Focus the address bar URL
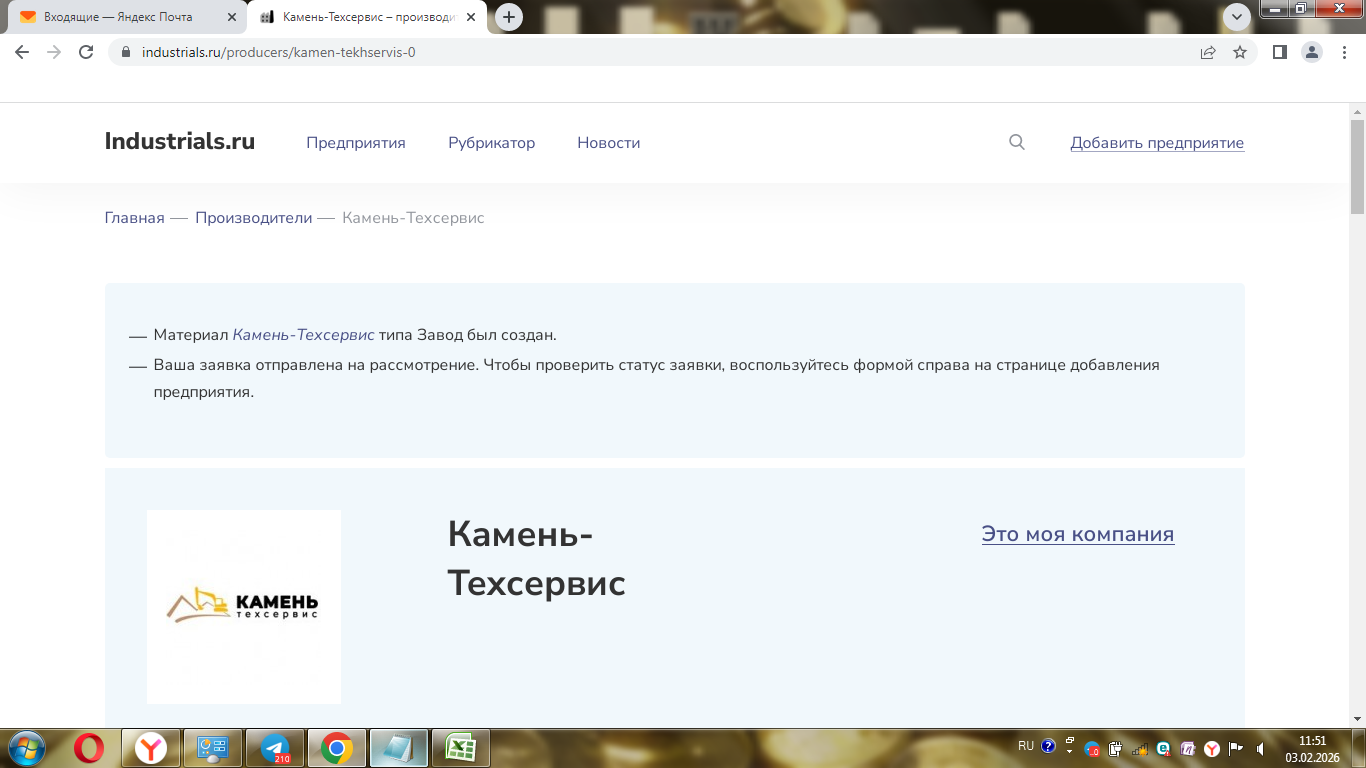1366x768 pixels. [x=278, y=52]
